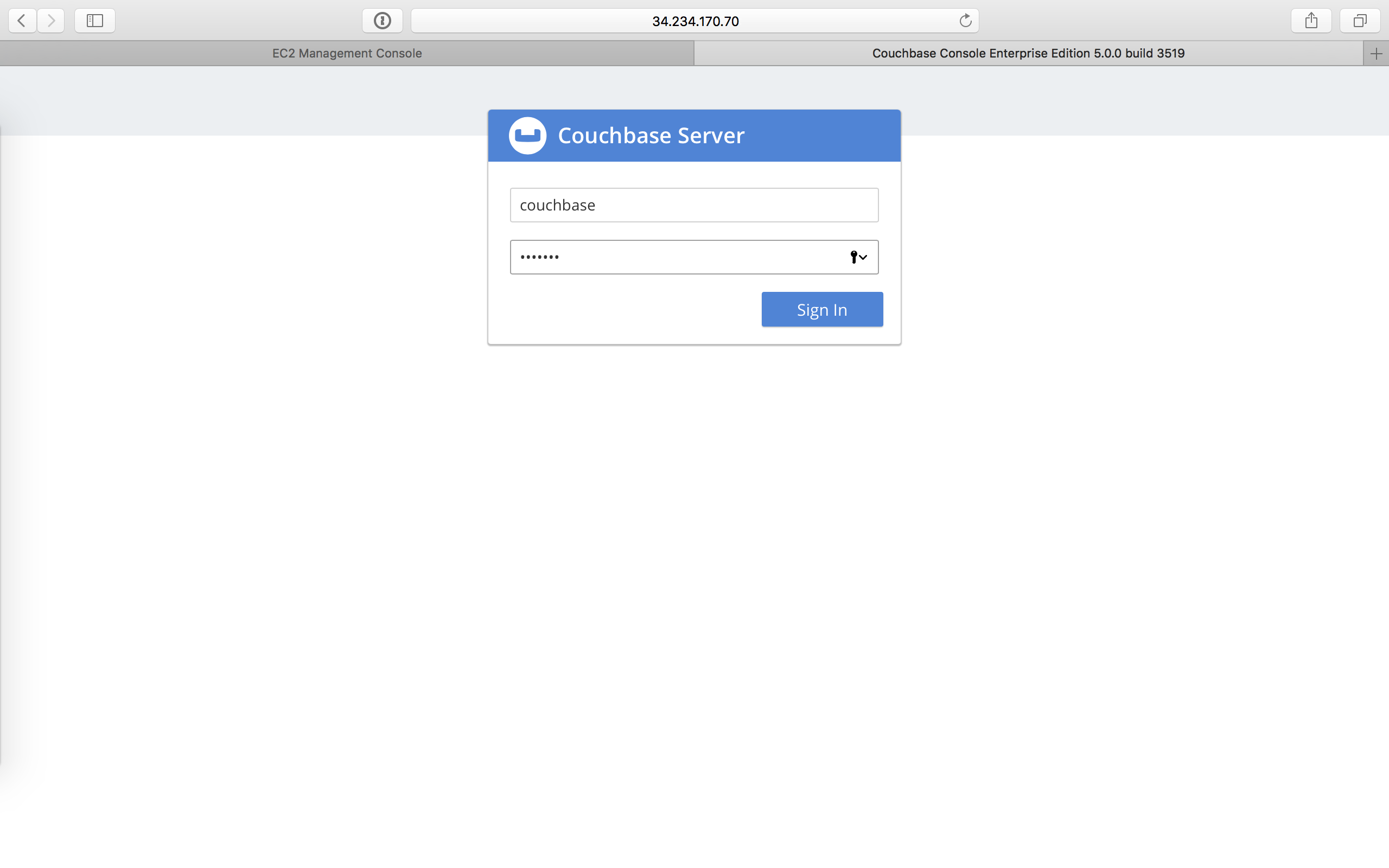1389x868 pixels.
Task: Focus the password field
Action: tap(694, 257)
